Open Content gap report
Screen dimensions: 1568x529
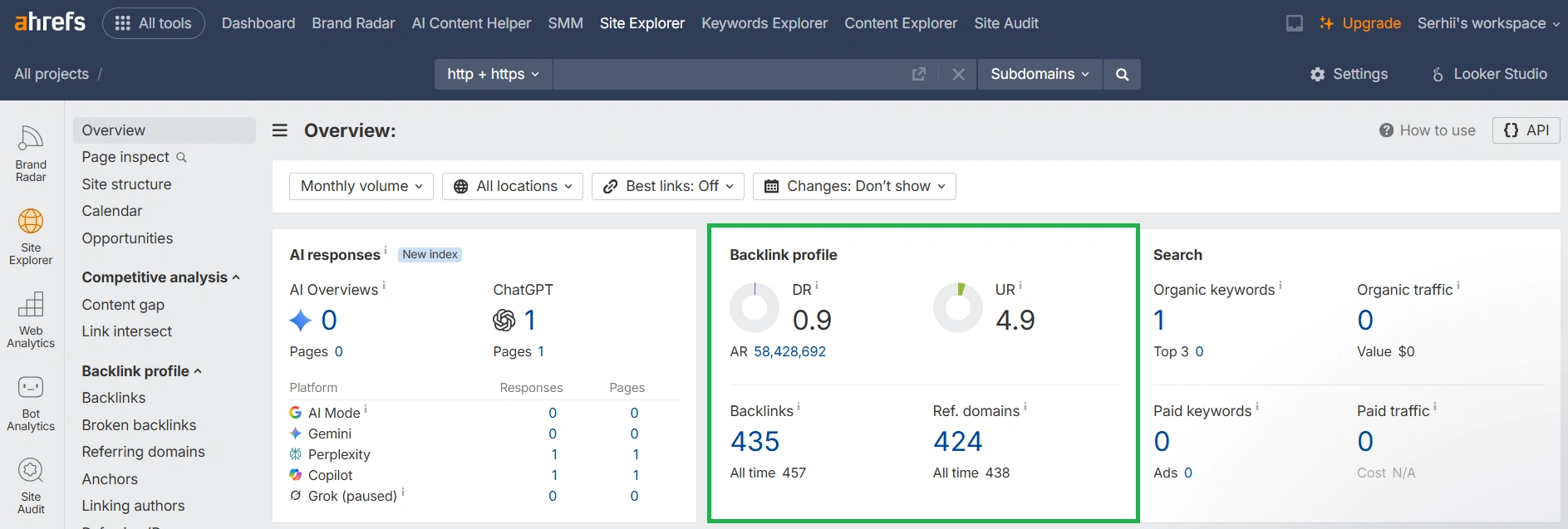[123, 305]
